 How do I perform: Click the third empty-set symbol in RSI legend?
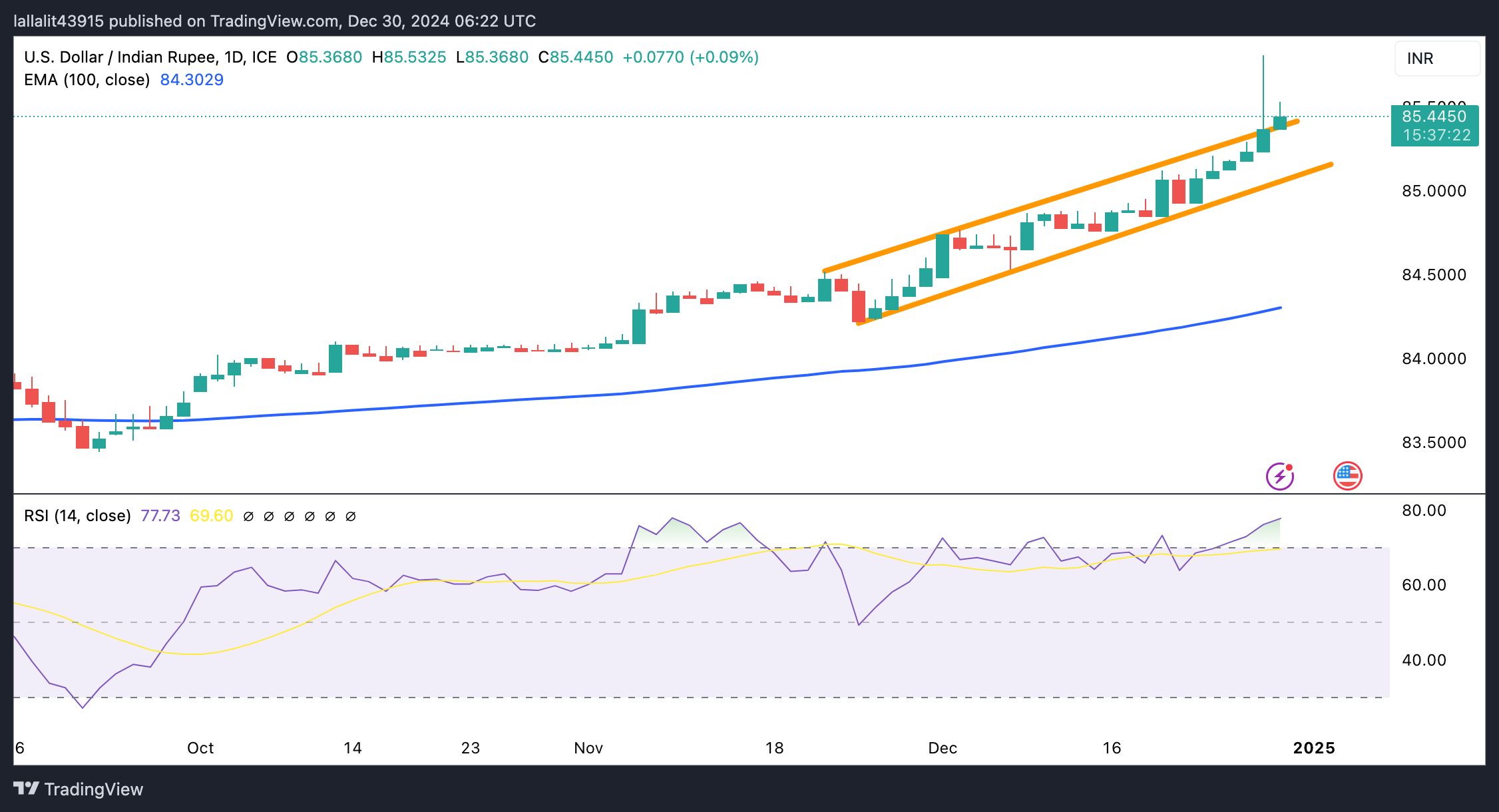coord(289,516)
